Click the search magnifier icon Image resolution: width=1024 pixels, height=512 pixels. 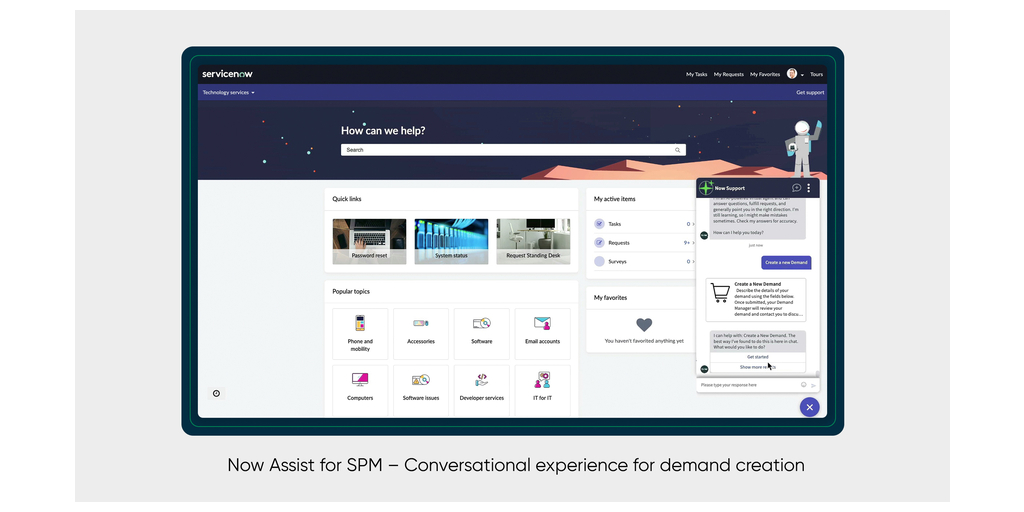(x=677, y=150)
